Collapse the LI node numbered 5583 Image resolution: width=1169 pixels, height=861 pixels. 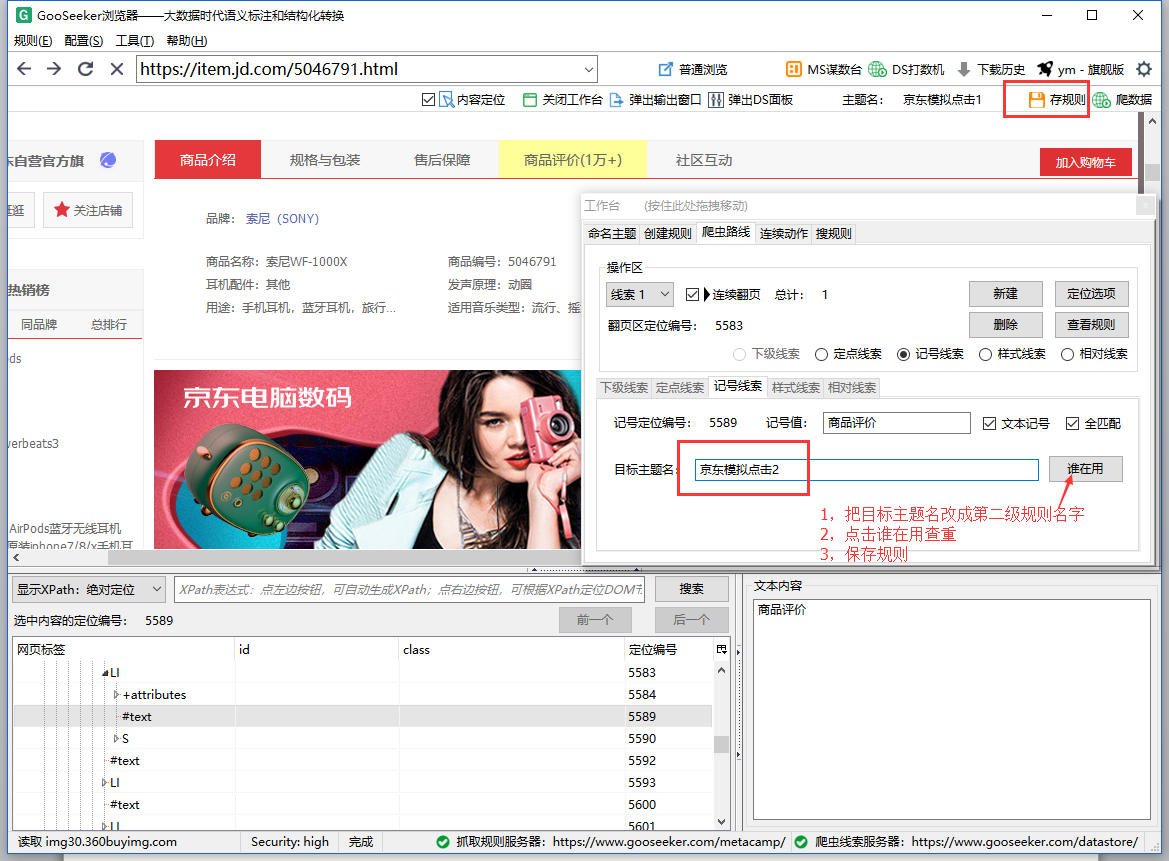pos(105,672)
